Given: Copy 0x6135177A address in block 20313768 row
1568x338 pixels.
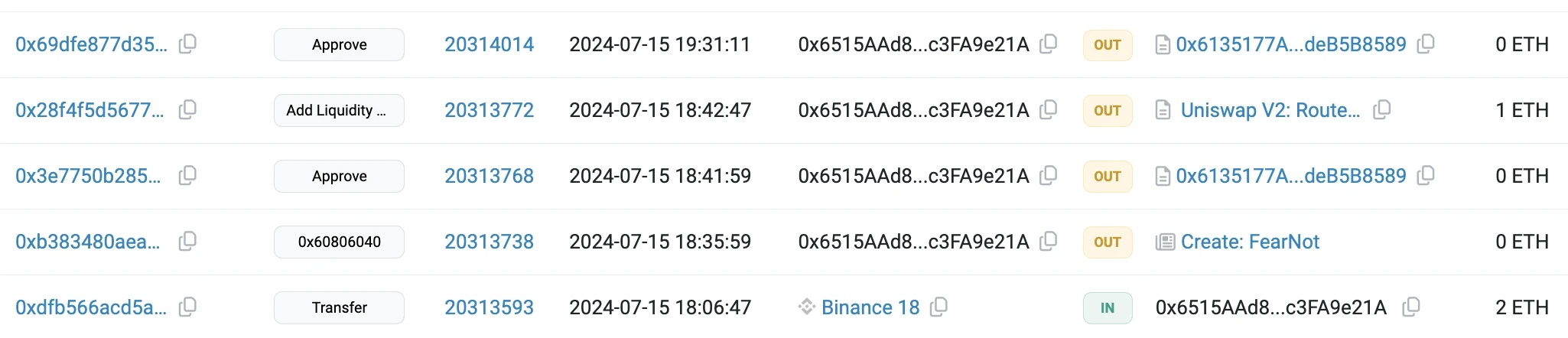Looking at the screenshot, I should [1426, 176].
